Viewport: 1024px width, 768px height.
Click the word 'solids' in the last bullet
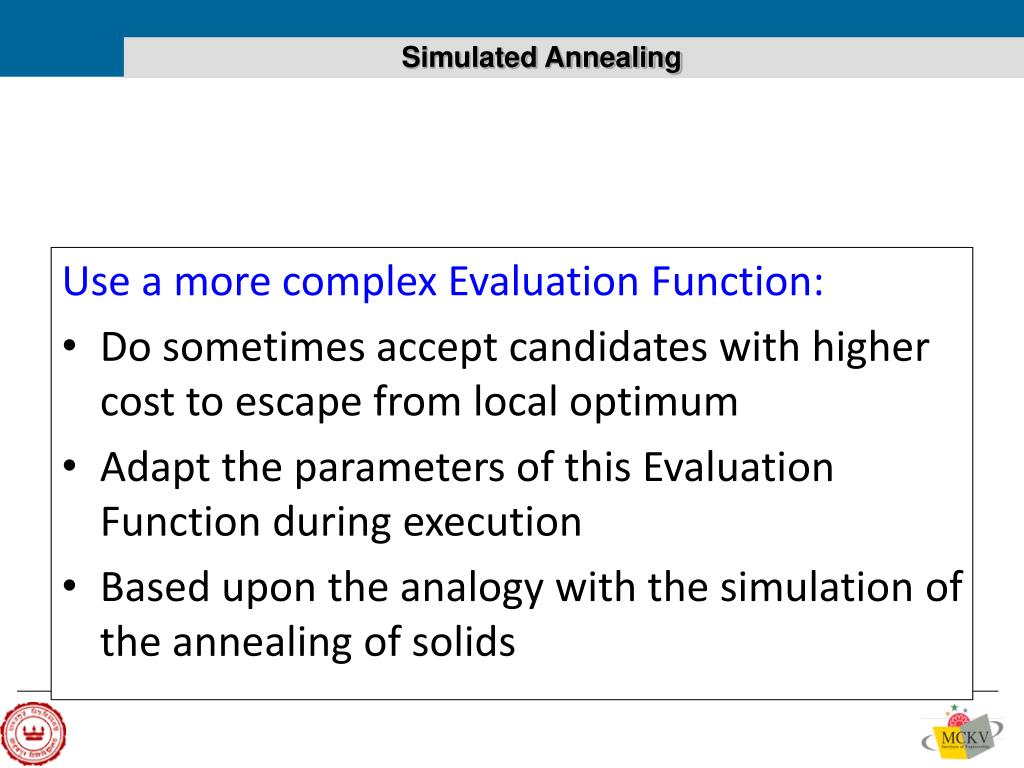coord(466,642)
